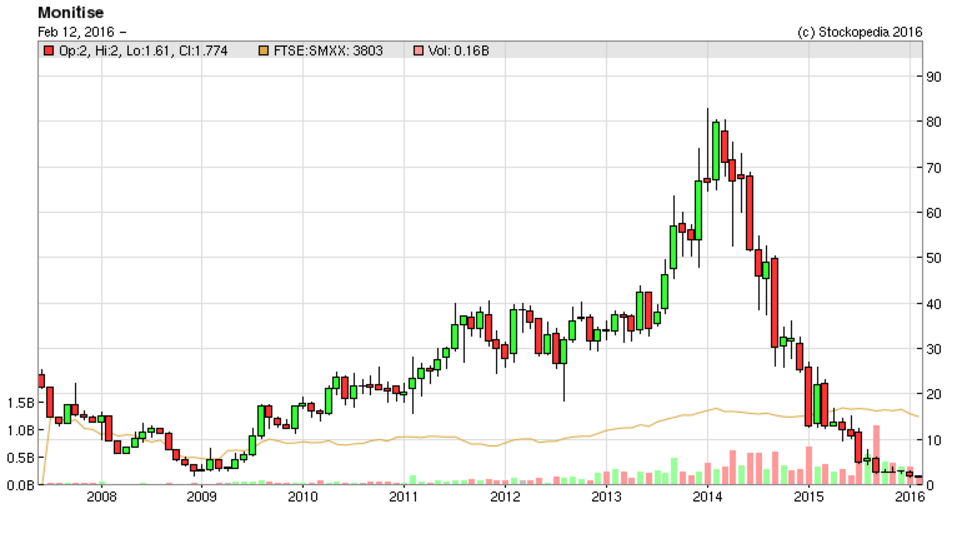Click the tallest pink volume bar in 2015
The height and width of the screenshot is (534, 961).
(876, 455)
